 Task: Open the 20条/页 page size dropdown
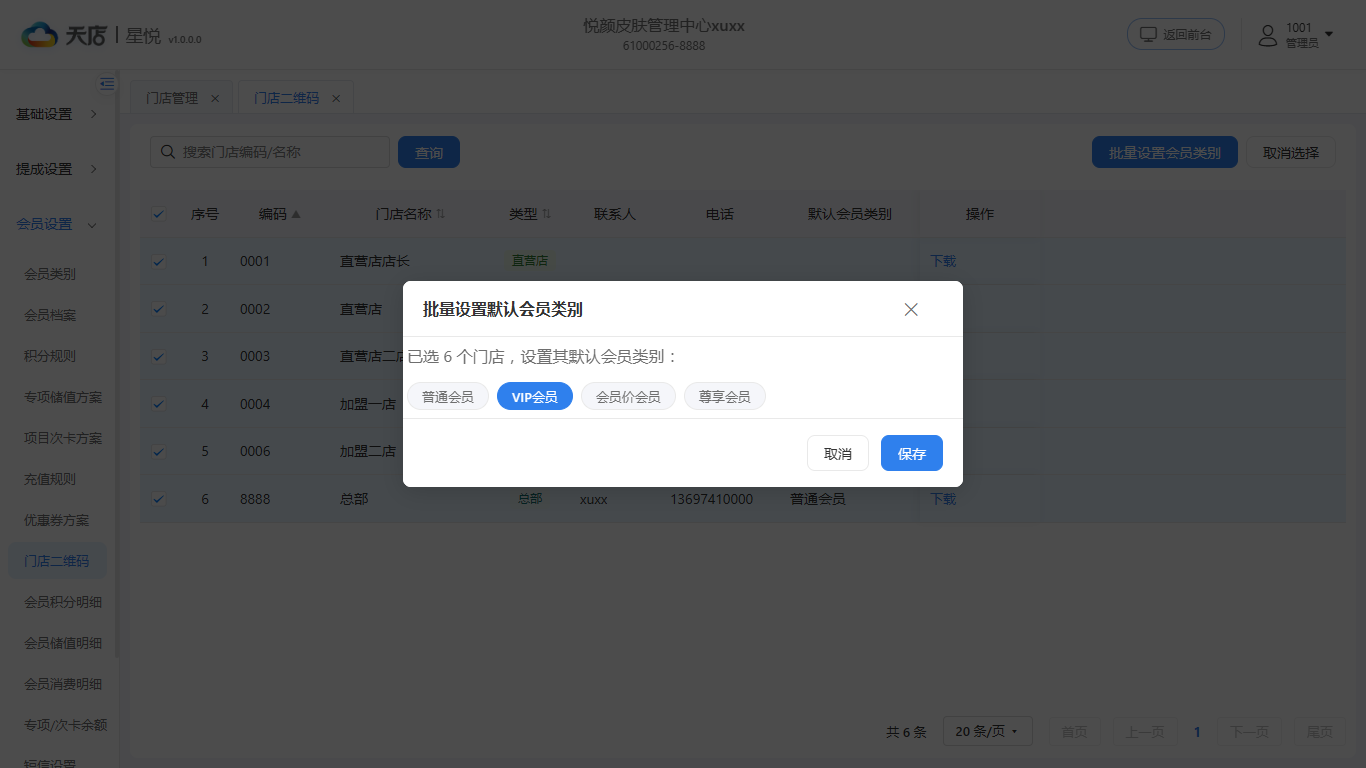point(986,732)
